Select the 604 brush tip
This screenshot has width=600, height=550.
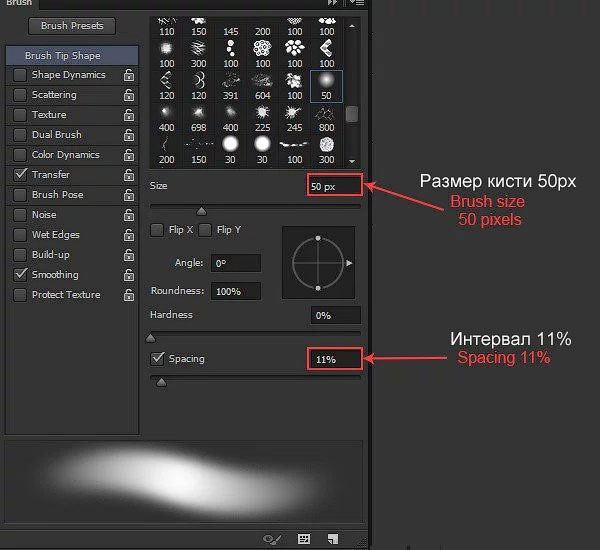pos(262,86)
